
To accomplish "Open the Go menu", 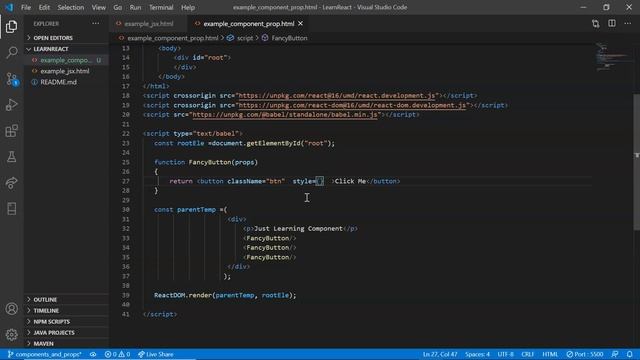I will [118, 7].
